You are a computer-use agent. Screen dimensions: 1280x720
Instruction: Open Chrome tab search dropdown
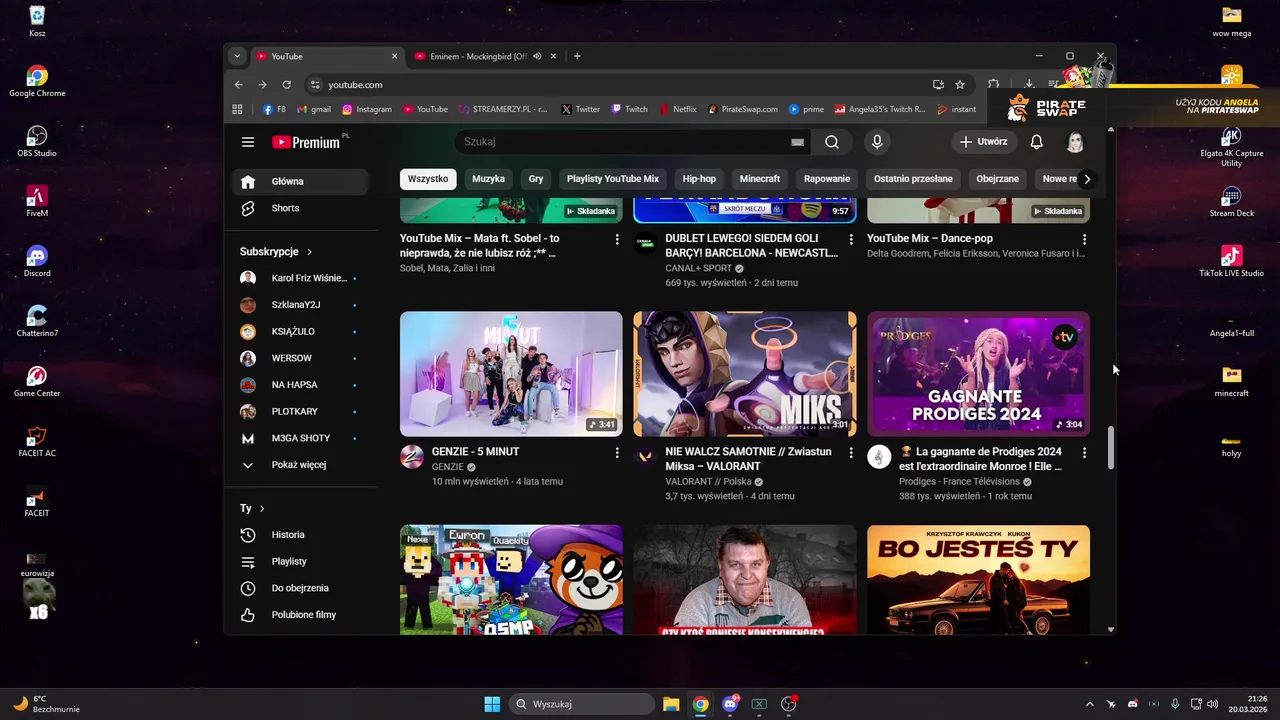click(x=237, y=56)
